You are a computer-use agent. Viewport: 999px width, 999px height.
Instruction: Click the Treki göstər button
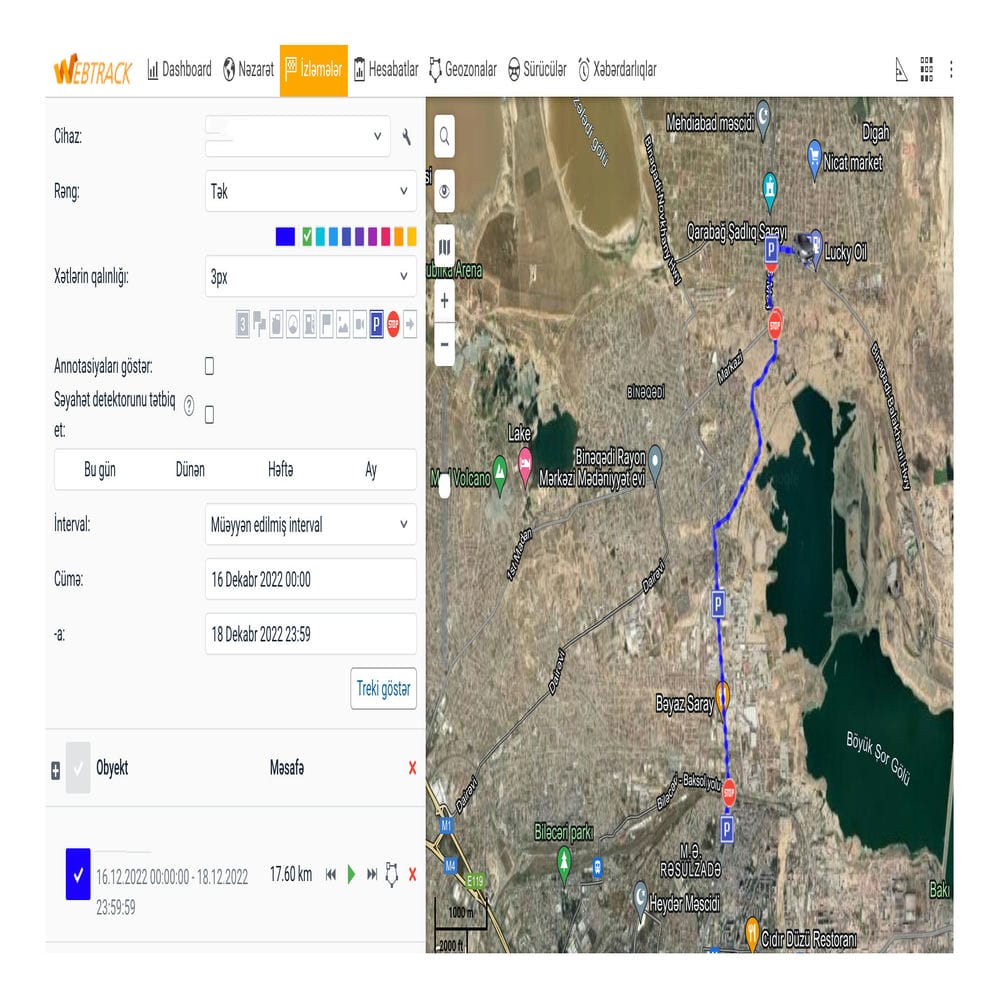[x=383, y=689]
